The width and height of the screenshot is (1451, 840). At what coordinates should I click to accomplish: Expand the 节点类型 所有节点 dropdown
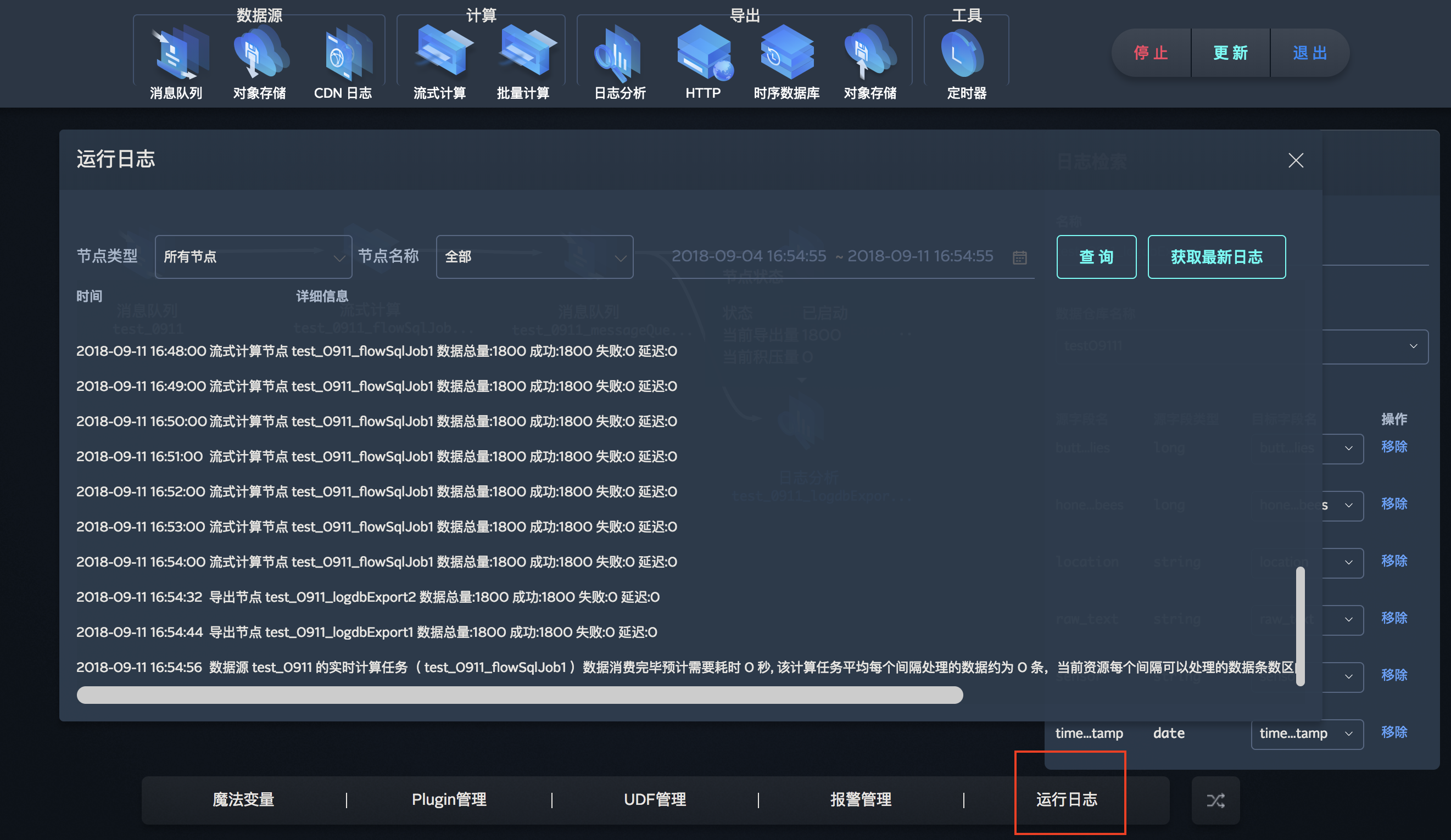click(x=253, y=257)
